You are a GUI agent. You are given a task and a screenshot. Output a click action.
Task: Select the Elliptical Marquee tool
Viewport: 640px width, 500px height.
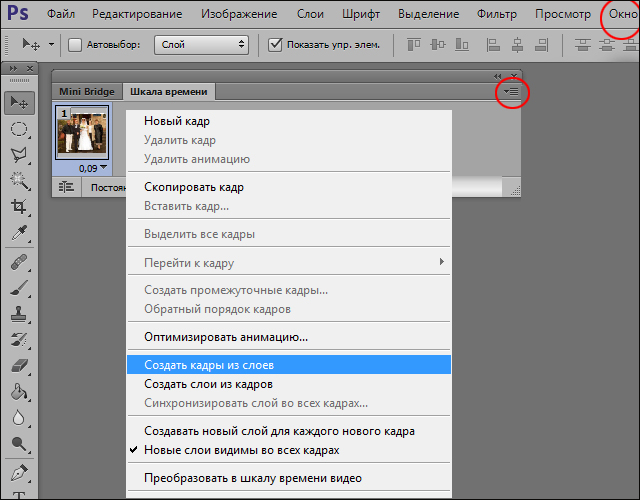point(18,129)
